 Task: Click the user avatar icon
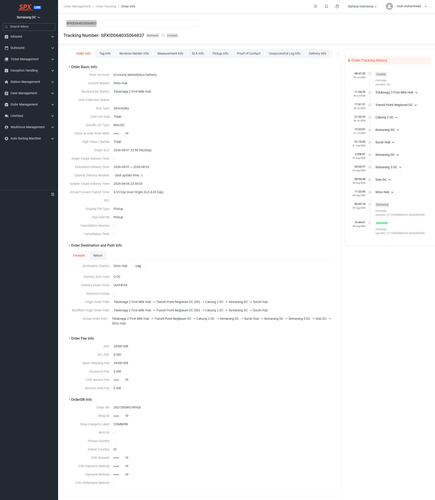389,6
